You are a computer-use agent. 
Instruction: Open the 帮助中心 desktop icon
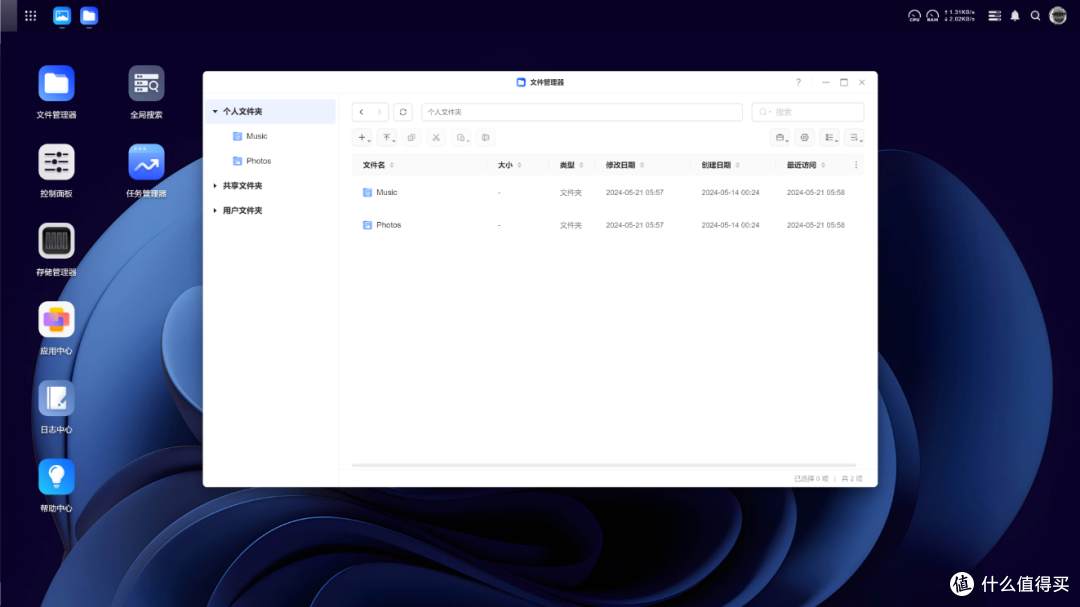[56, 477]
